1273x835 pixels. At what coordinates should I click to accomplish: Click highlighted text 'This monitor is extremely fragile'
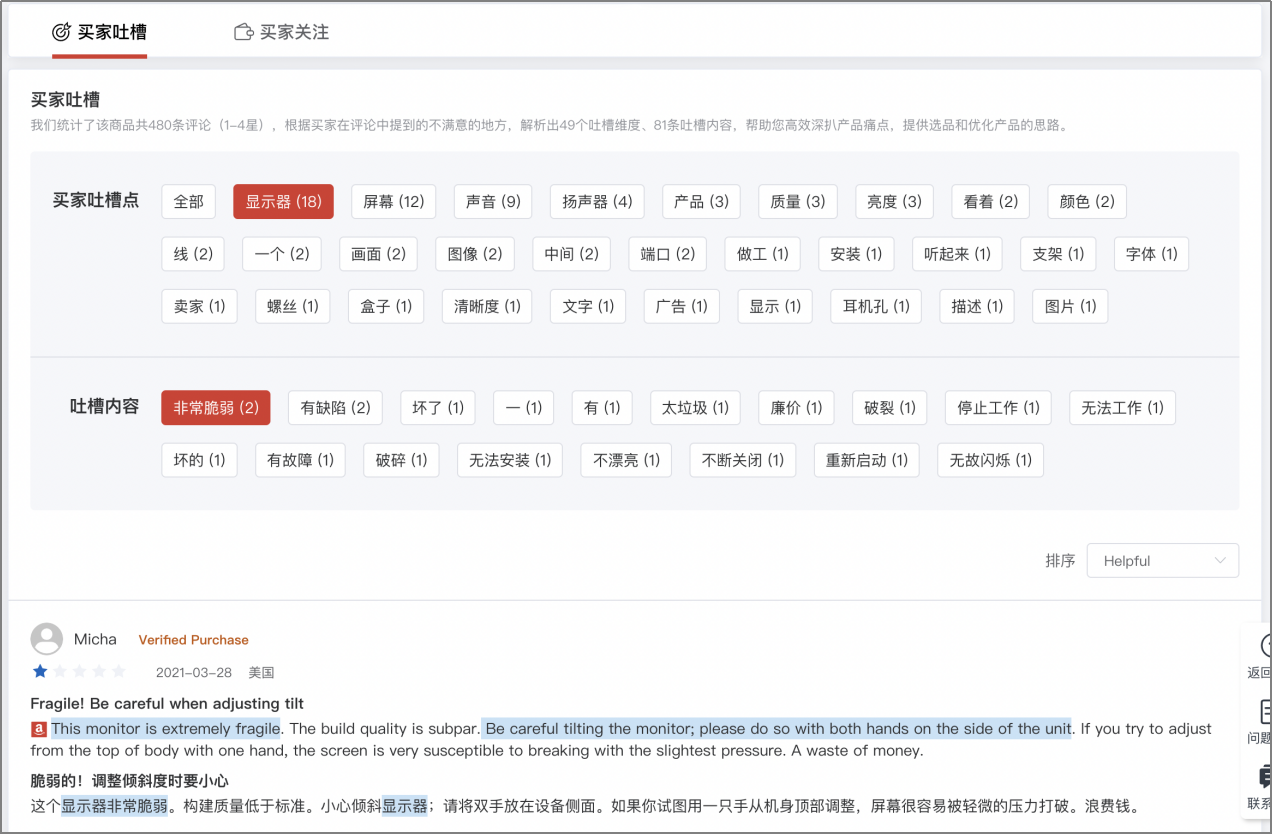pos(164,729)
